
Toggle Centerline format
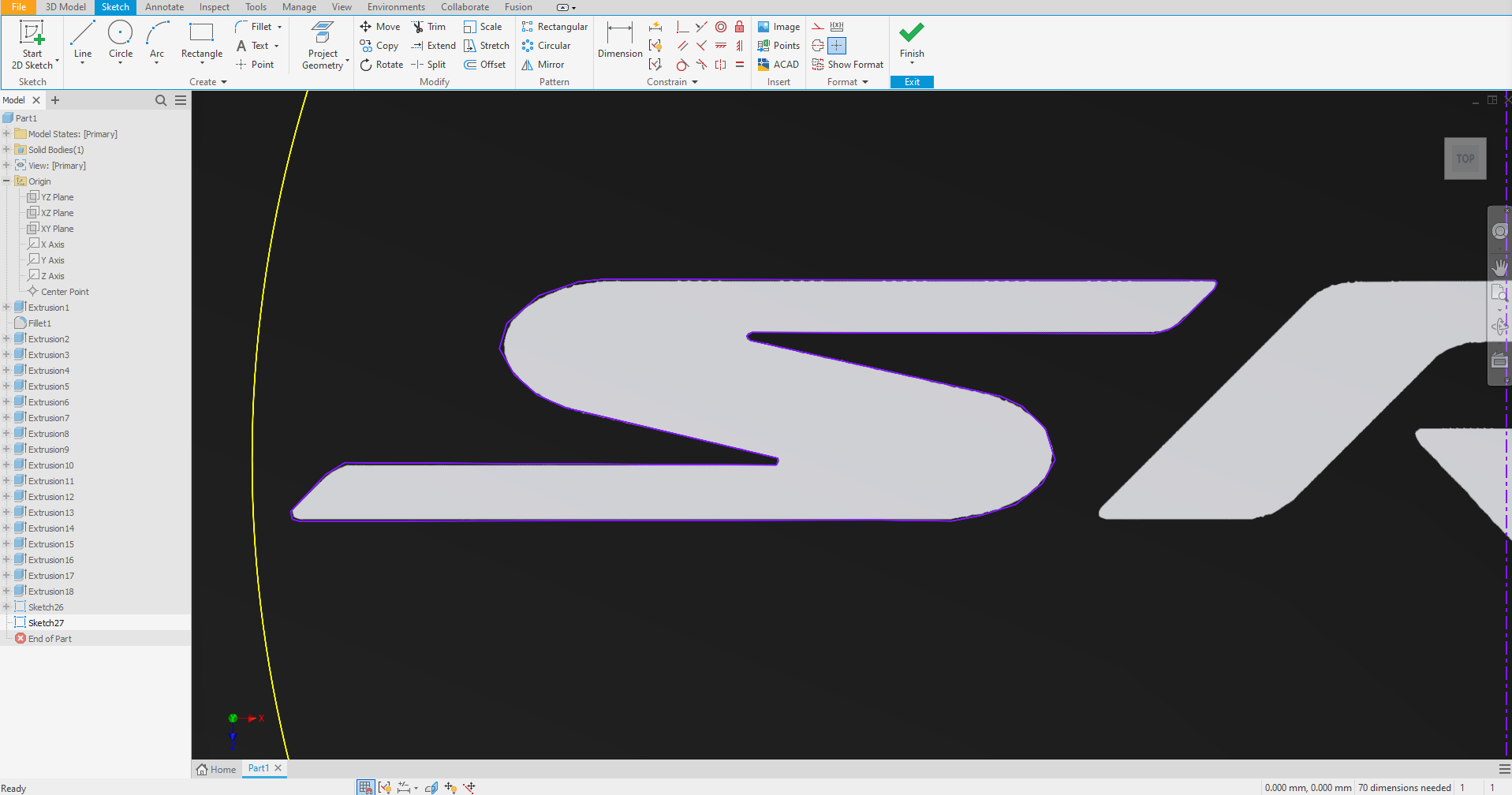818,46
